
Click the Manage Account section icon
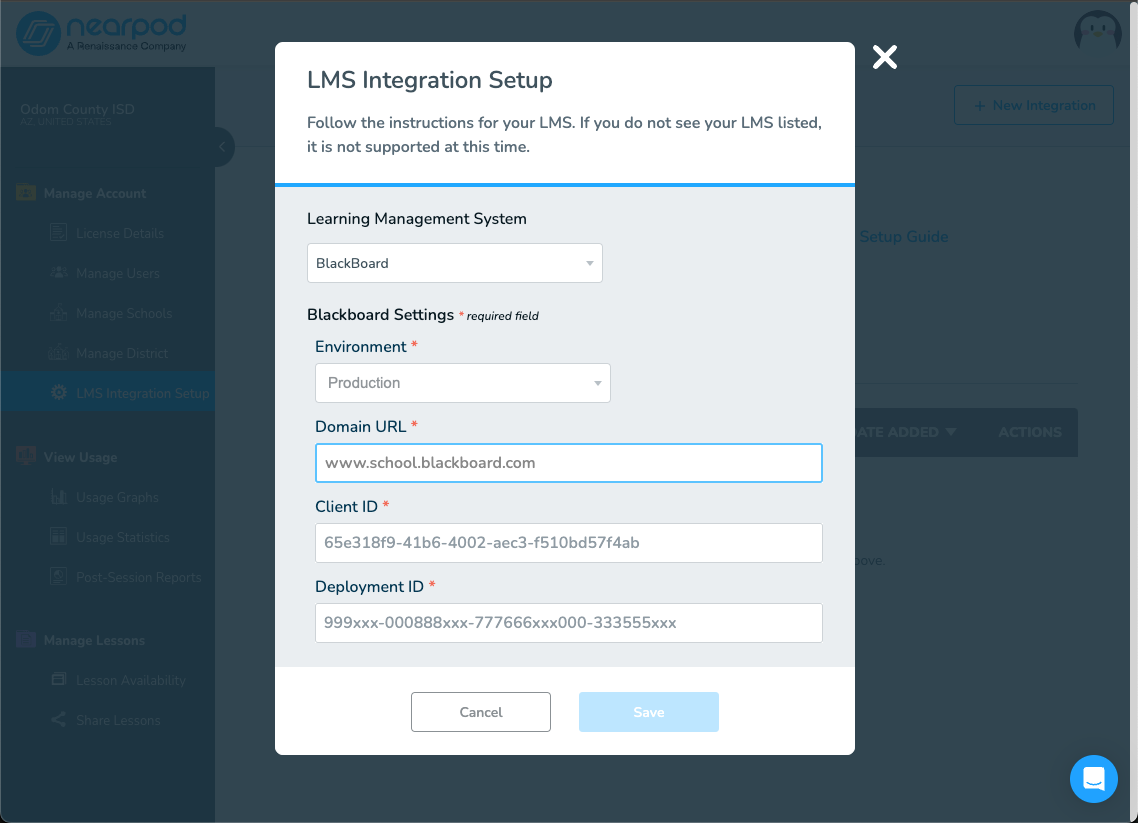(x=26, y=192)
